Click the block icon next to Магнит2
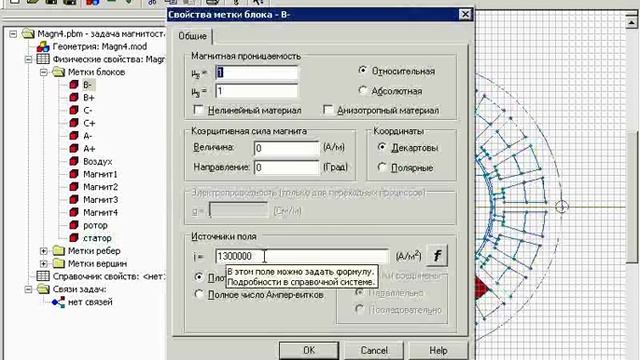This screenshot has width=640, height=360. pyautogui.click(x=74, y=187)
